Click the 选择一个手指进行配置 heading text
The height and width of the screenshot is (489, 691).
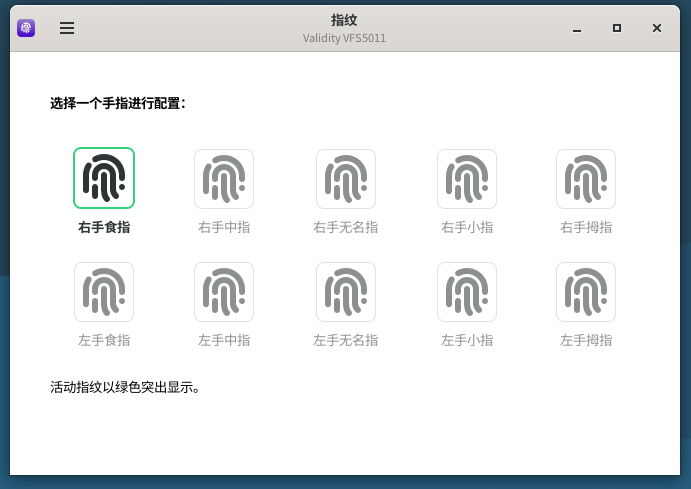tap(118, 103)
